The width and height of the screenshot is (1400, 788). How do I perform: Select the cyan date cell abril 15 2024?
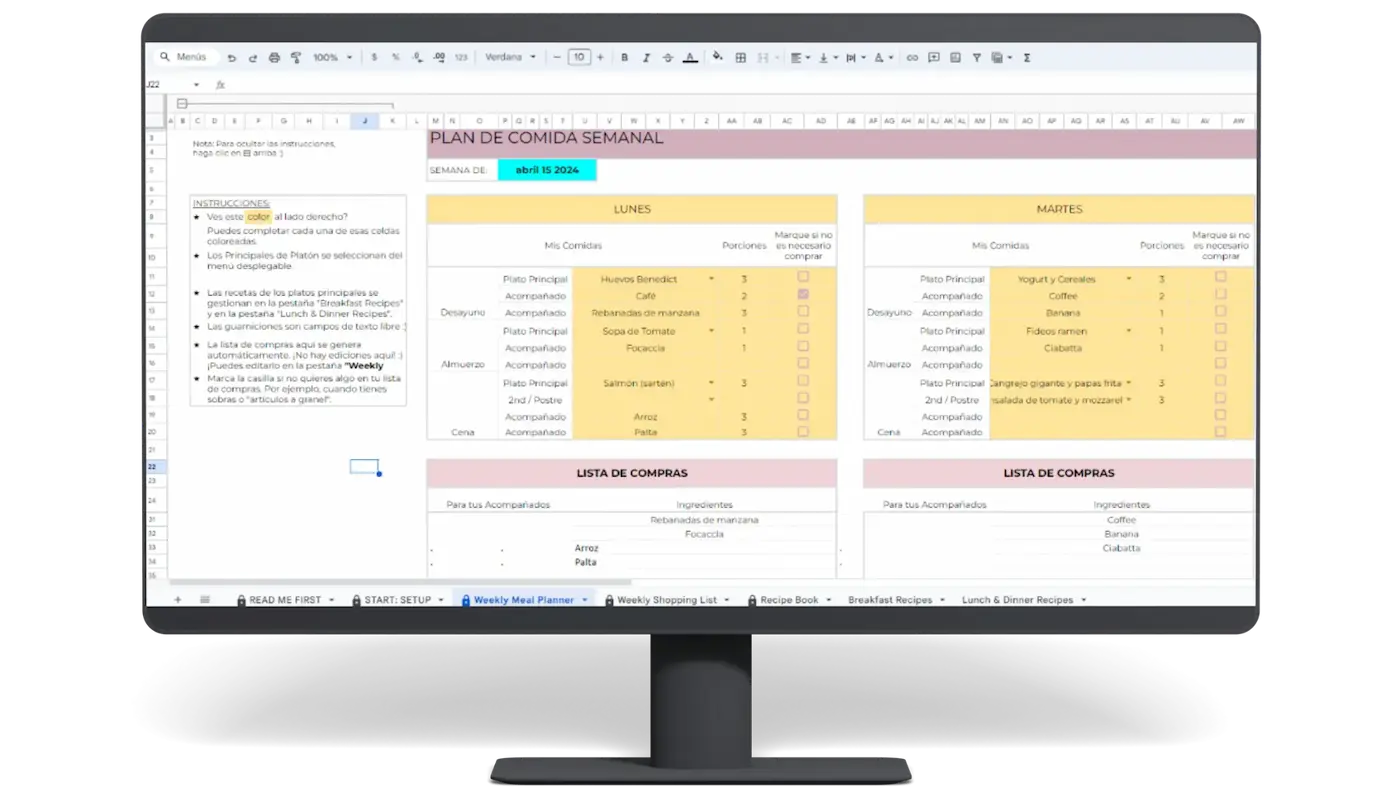coord(547,170)
